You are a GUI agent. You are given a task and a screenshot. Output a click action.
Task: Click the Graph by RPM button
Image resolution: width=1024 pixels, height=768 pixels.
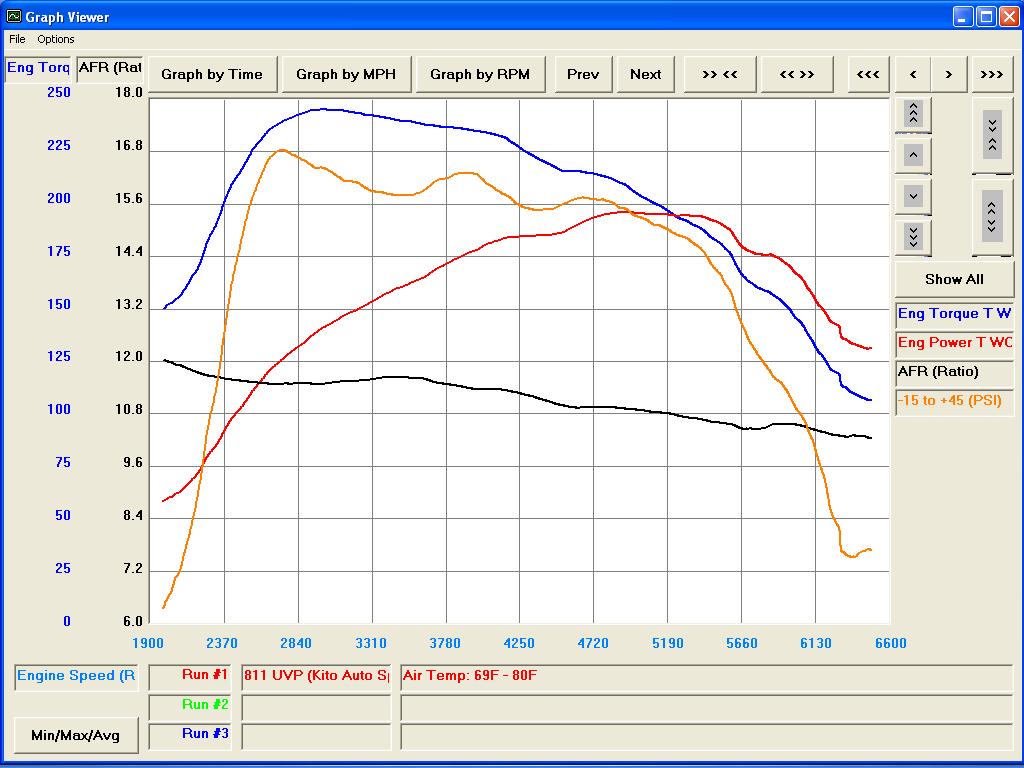coord(480,74)
